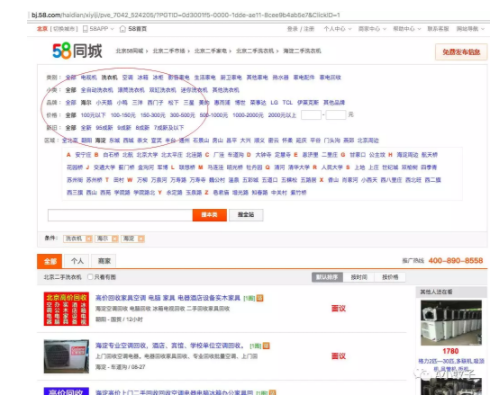Click the 登录 link
The height and width of the screenshot is (406, 498).
292,29
